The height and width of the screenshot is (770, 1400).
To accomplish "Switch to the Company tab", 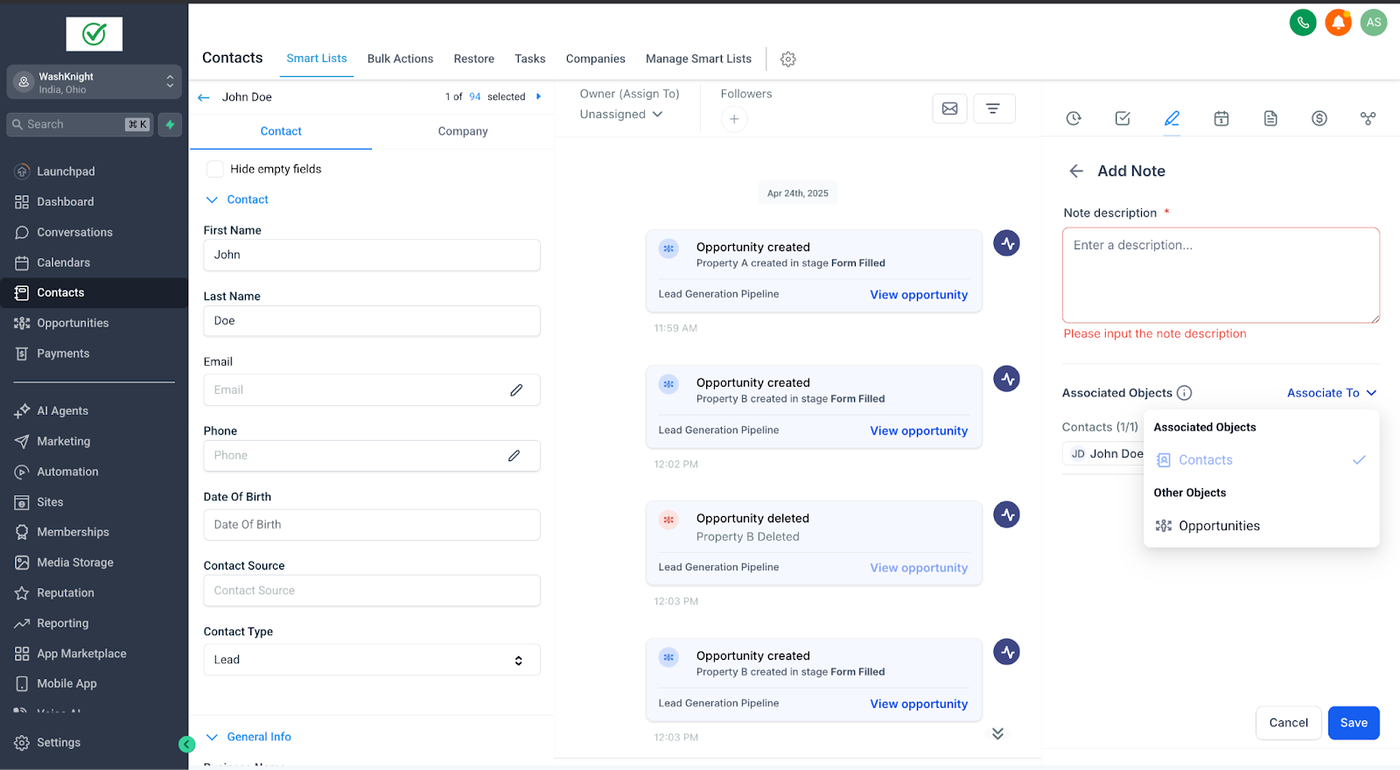I will (x=462, y=131).
